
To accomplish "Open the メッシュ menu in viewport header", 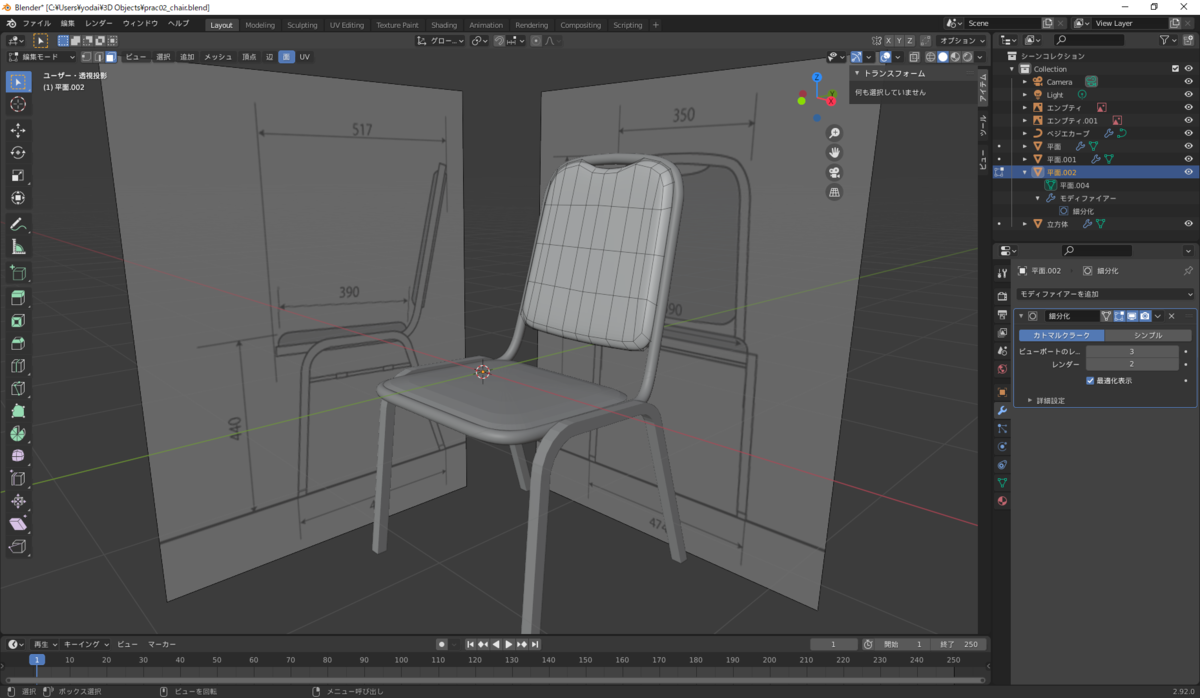I will pos(218,57).
